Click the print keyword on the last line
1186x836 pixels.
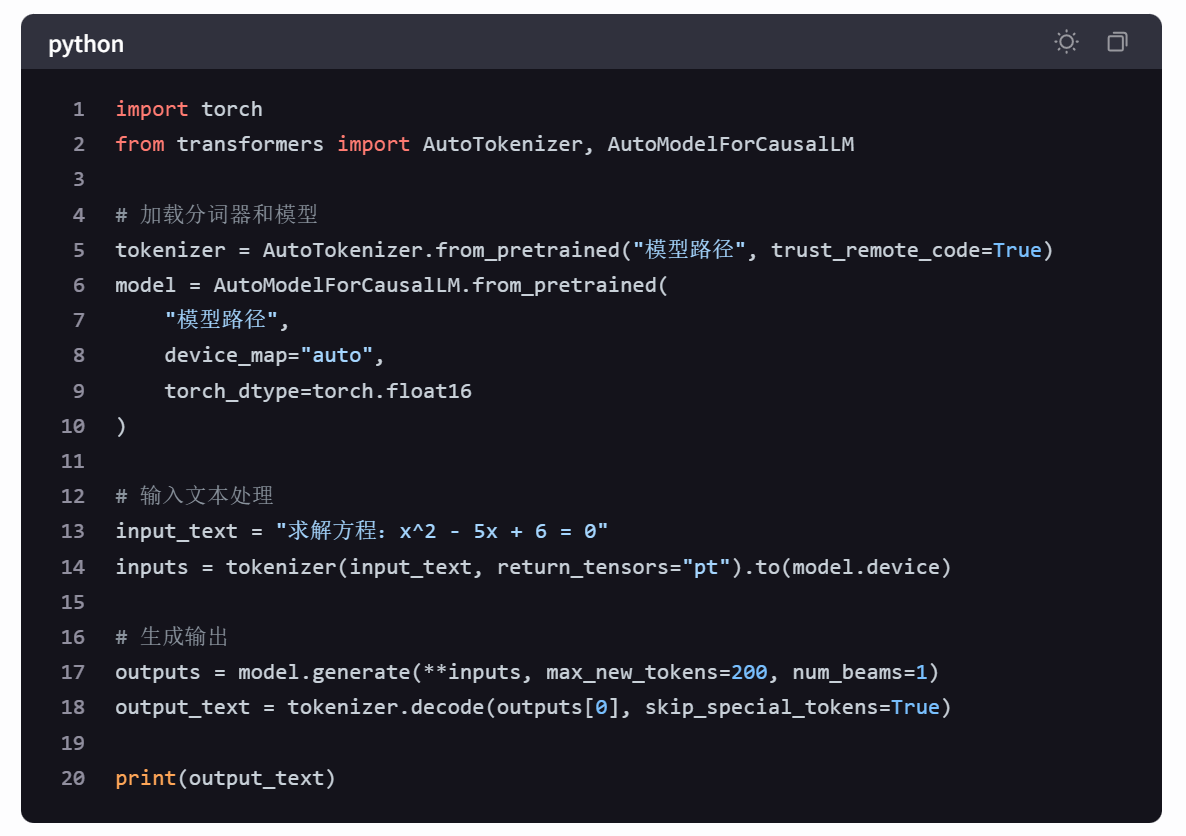(146, 778)
